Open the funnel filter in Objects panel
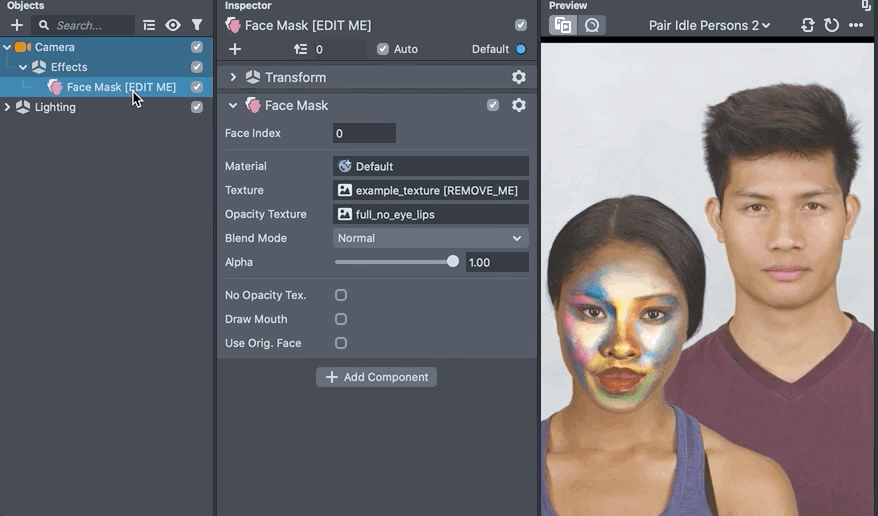878x516 pixels. point(197,25)
